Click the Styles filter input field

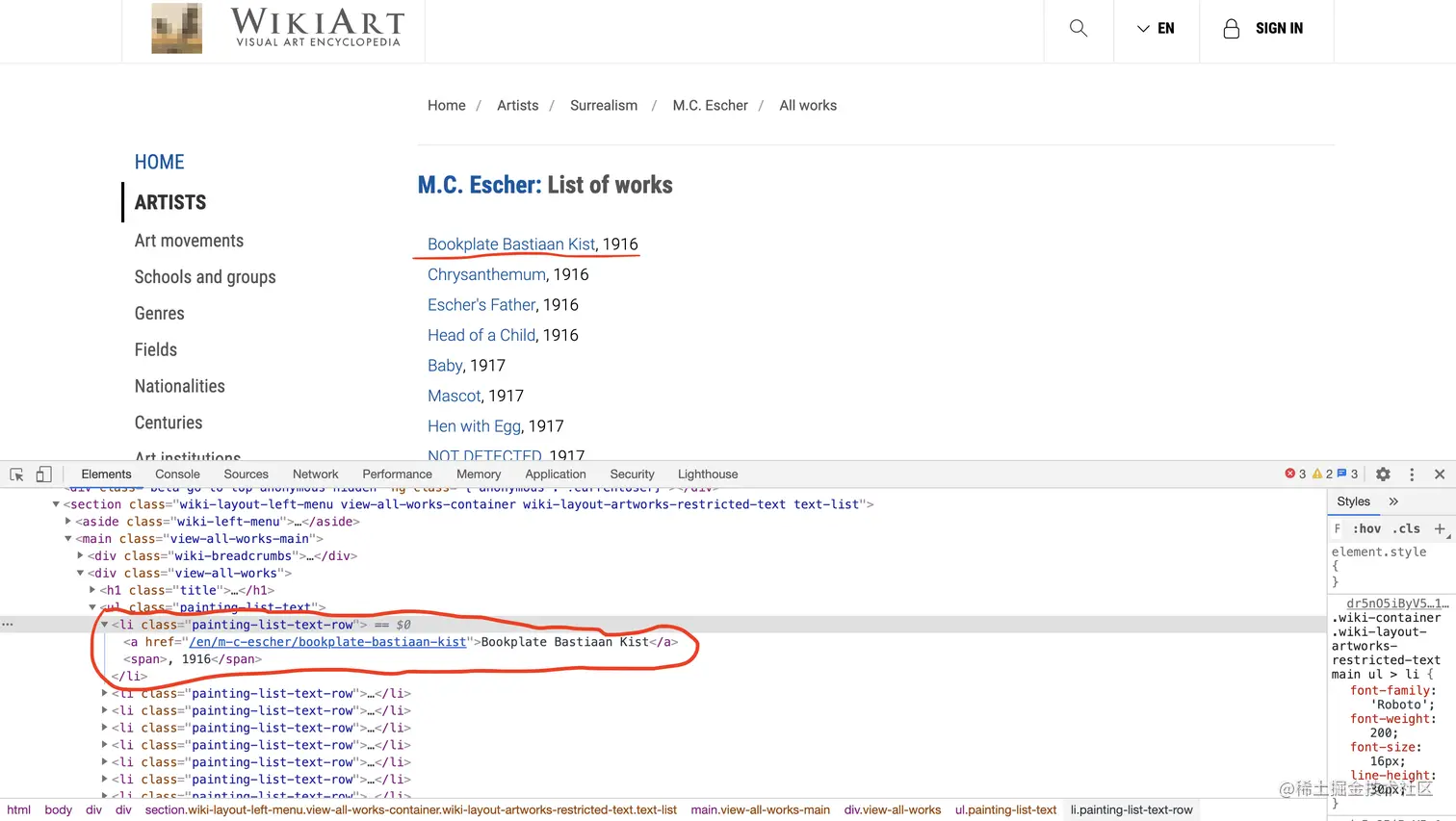pos(1339,528)
